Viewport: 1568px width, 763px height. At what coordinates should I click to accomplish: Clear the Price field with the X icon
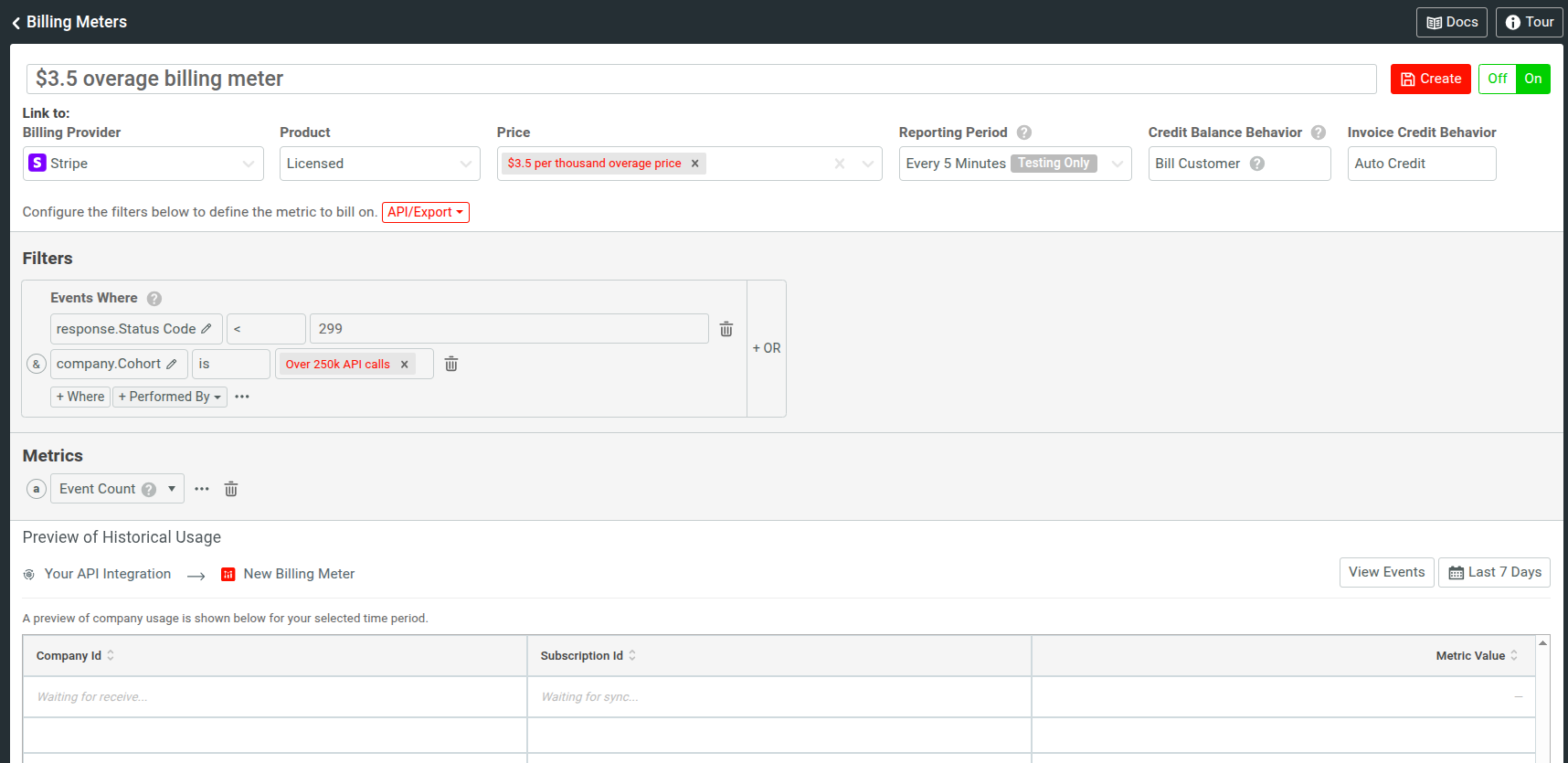point(840,164)
